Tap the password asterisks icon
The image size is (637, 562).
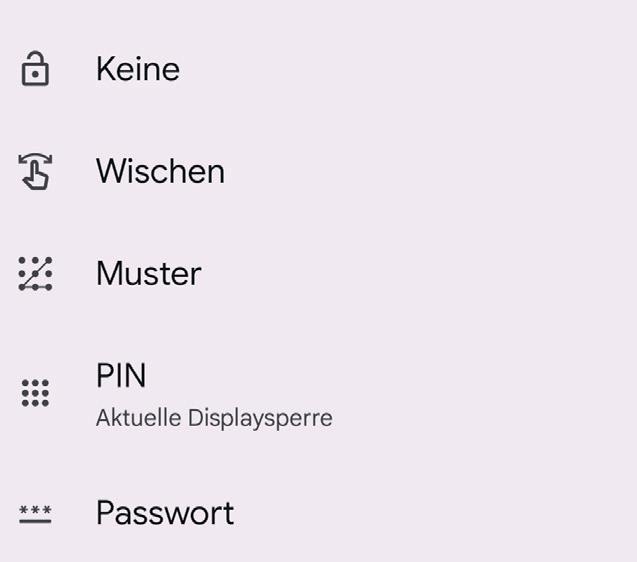pyautogui.click(x=35, y=514)
